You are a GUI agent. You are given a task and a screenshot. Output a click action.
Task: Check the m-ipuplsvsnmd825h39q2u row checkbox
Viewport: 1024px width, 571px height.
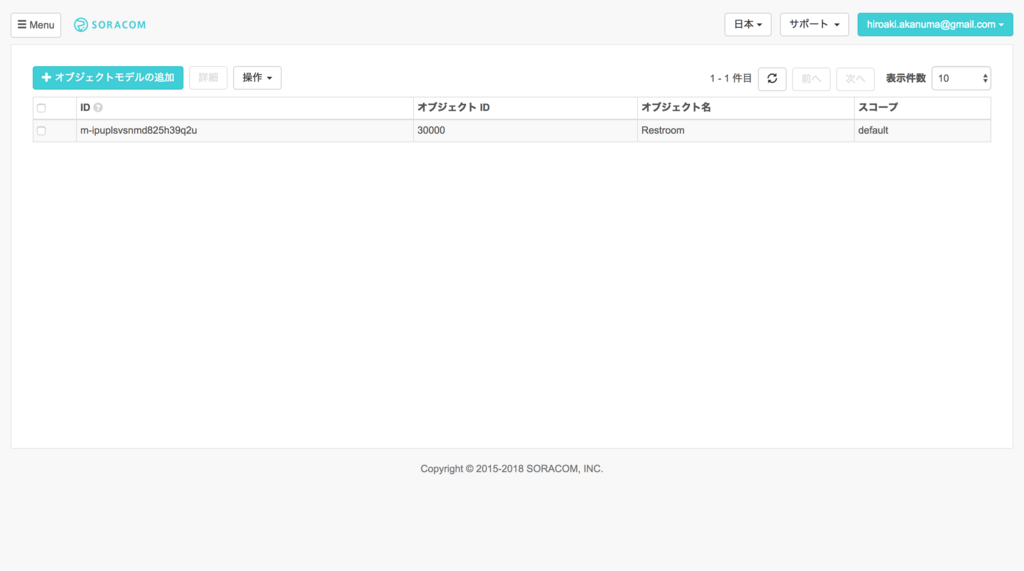tap(41, 131)
